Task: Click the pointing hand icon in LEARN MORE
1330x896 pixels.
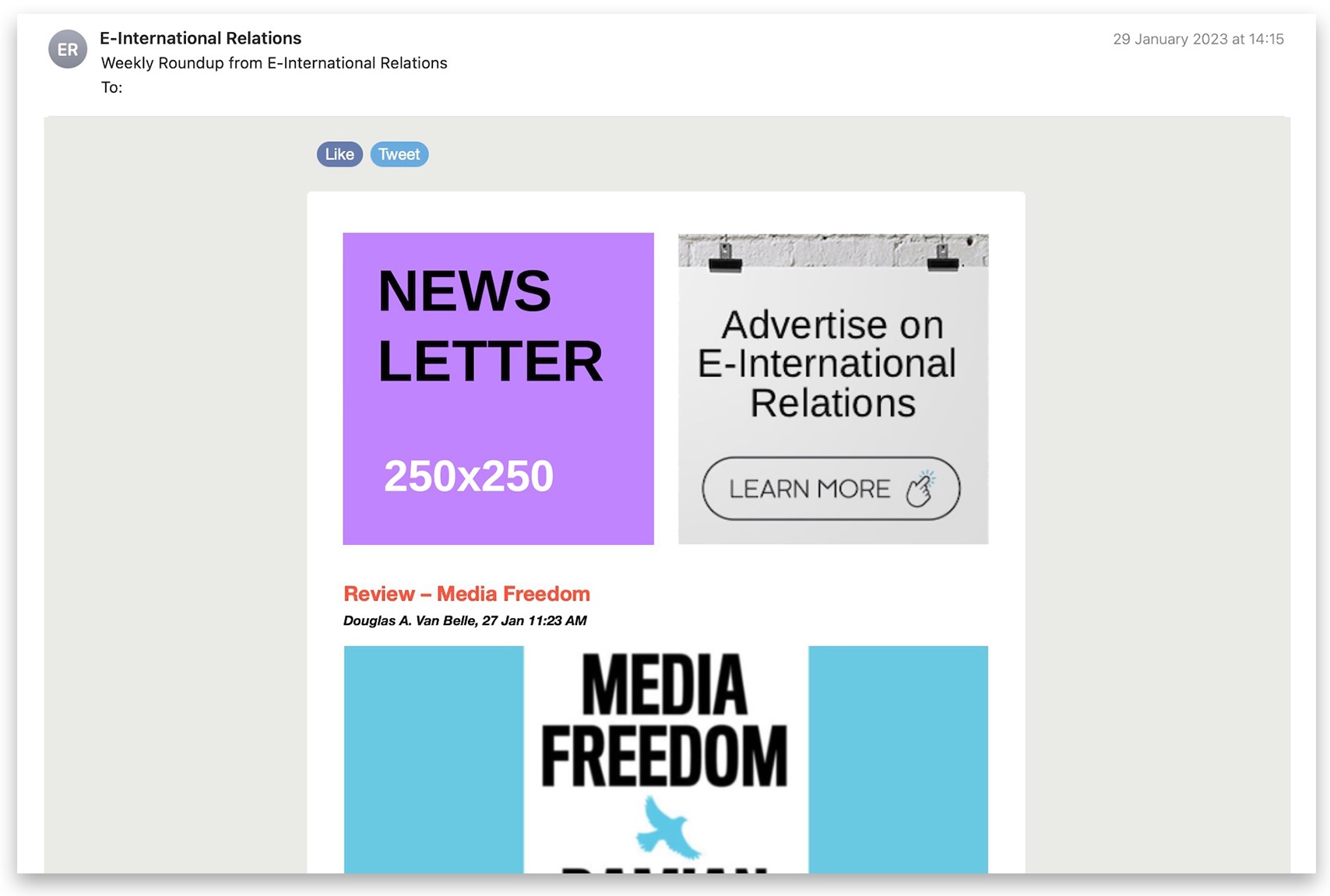Action: (x=922, y=488)
